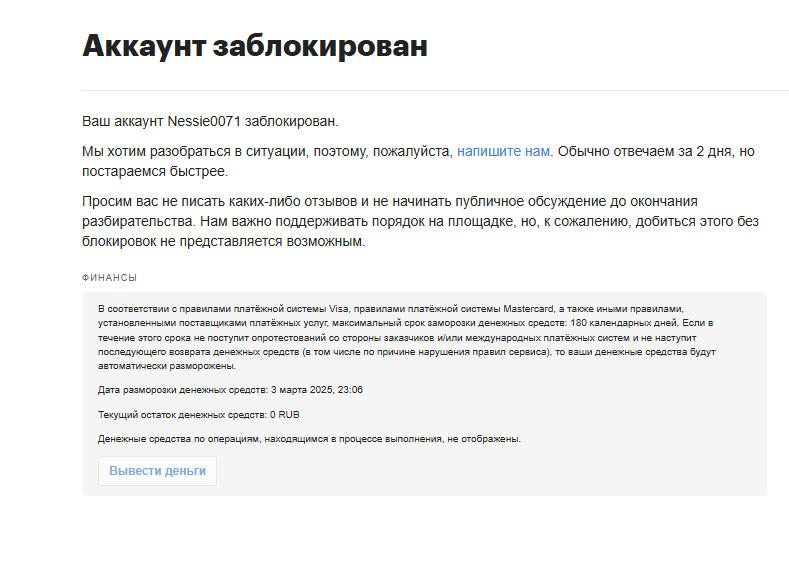This screenshot has width=789, height=576.
Task: Click the text «Дата разморозки денежных средств: 3 марта 2025, 23:06»
Action: click(230, 390)
